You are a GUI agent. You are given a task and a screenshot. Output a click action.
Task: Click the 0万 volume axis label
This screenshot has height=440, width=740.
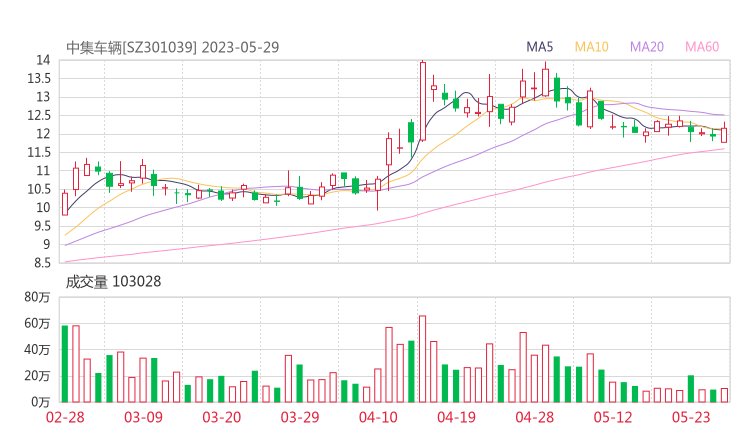pos(41,402)
